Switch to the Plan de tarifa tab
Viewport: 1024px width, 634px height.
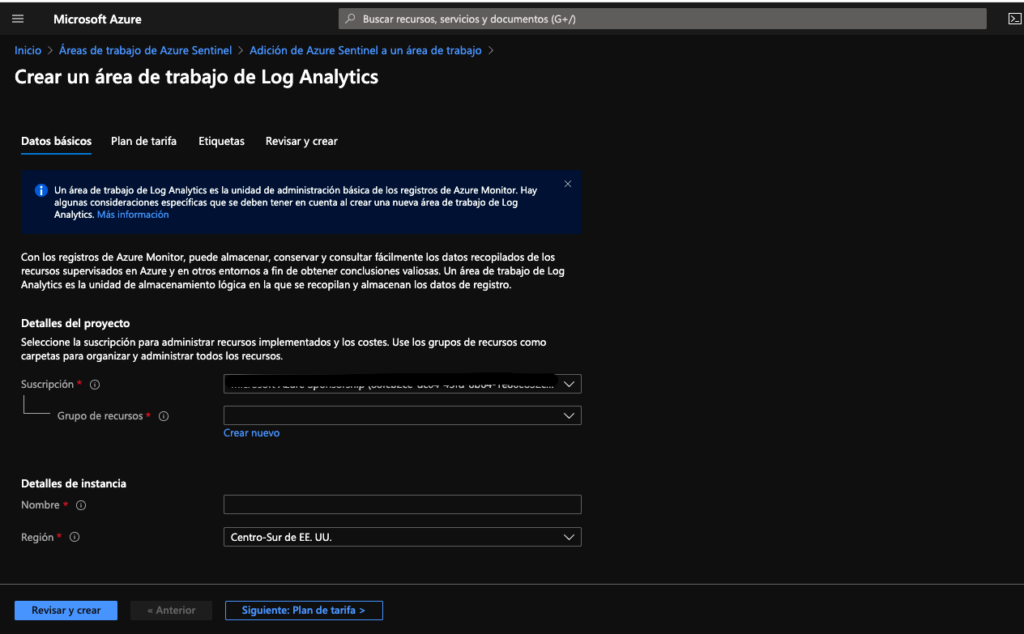click(x=144, y=141)
